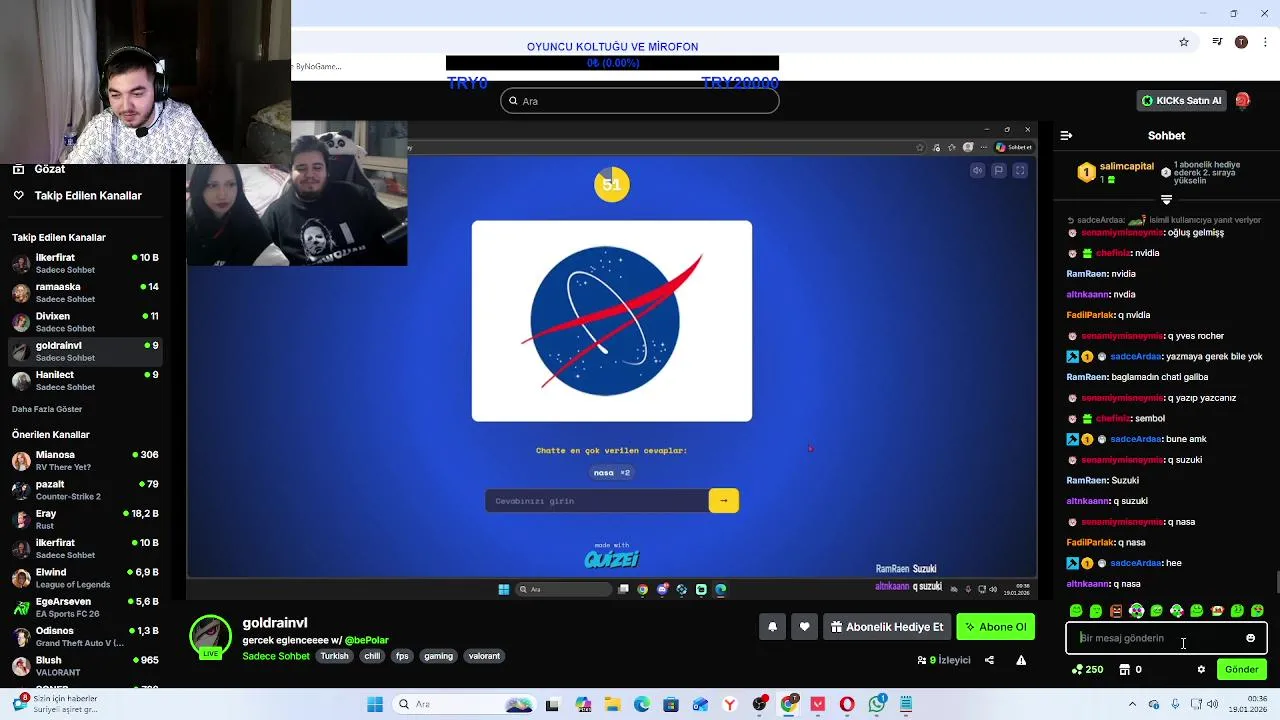Click KICKs Satın Al button

[x=1182, y=100]
